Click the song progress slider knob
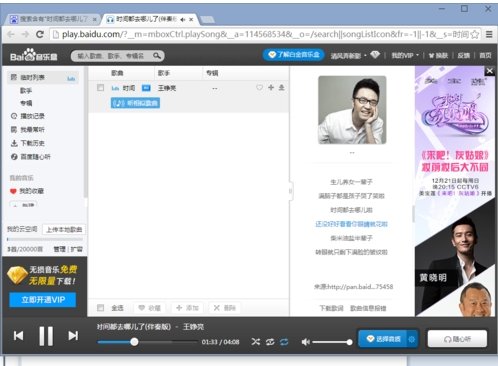This screenshot has height=366, width=498. pos(134,342)
